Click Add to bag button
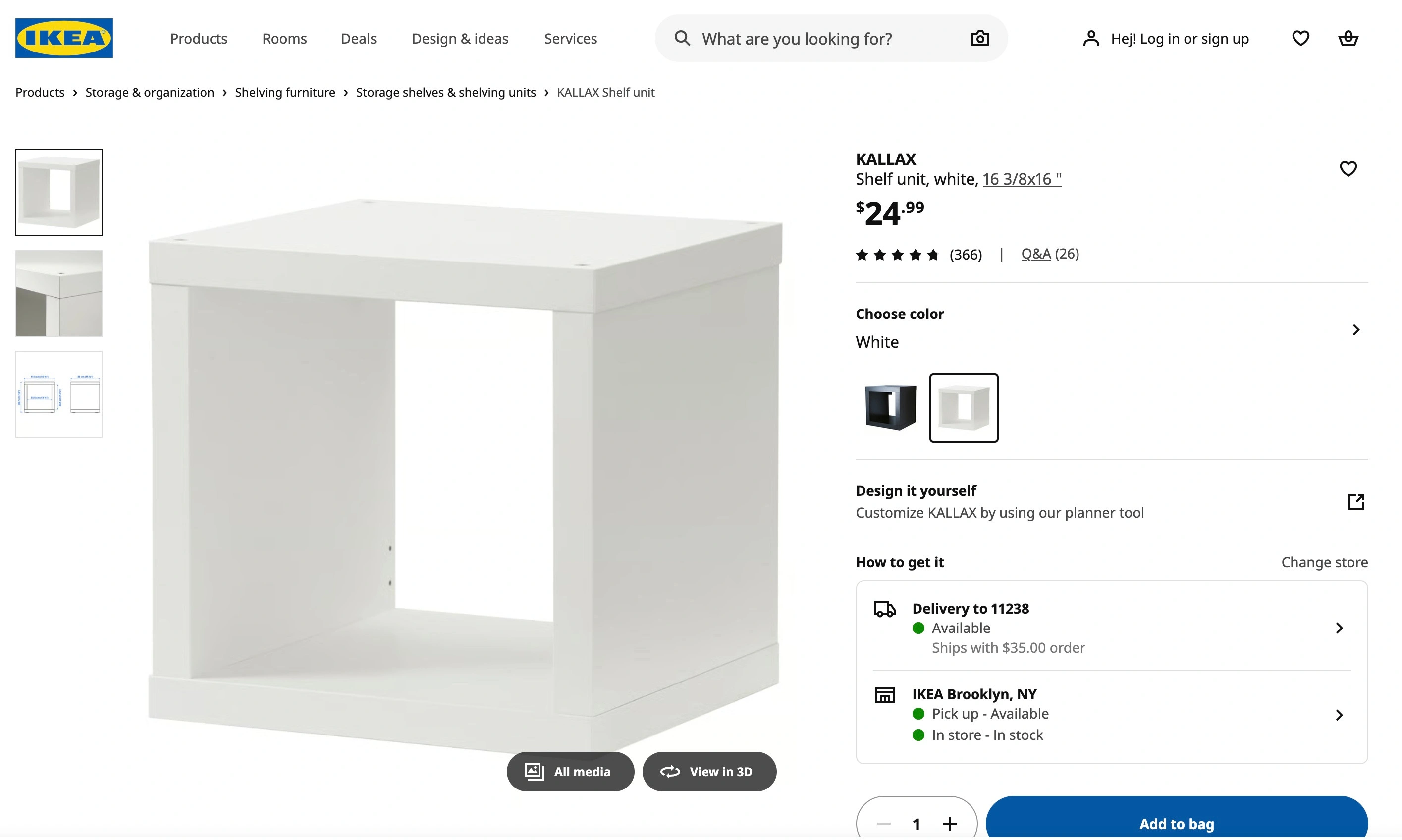 coord(1176,824)
